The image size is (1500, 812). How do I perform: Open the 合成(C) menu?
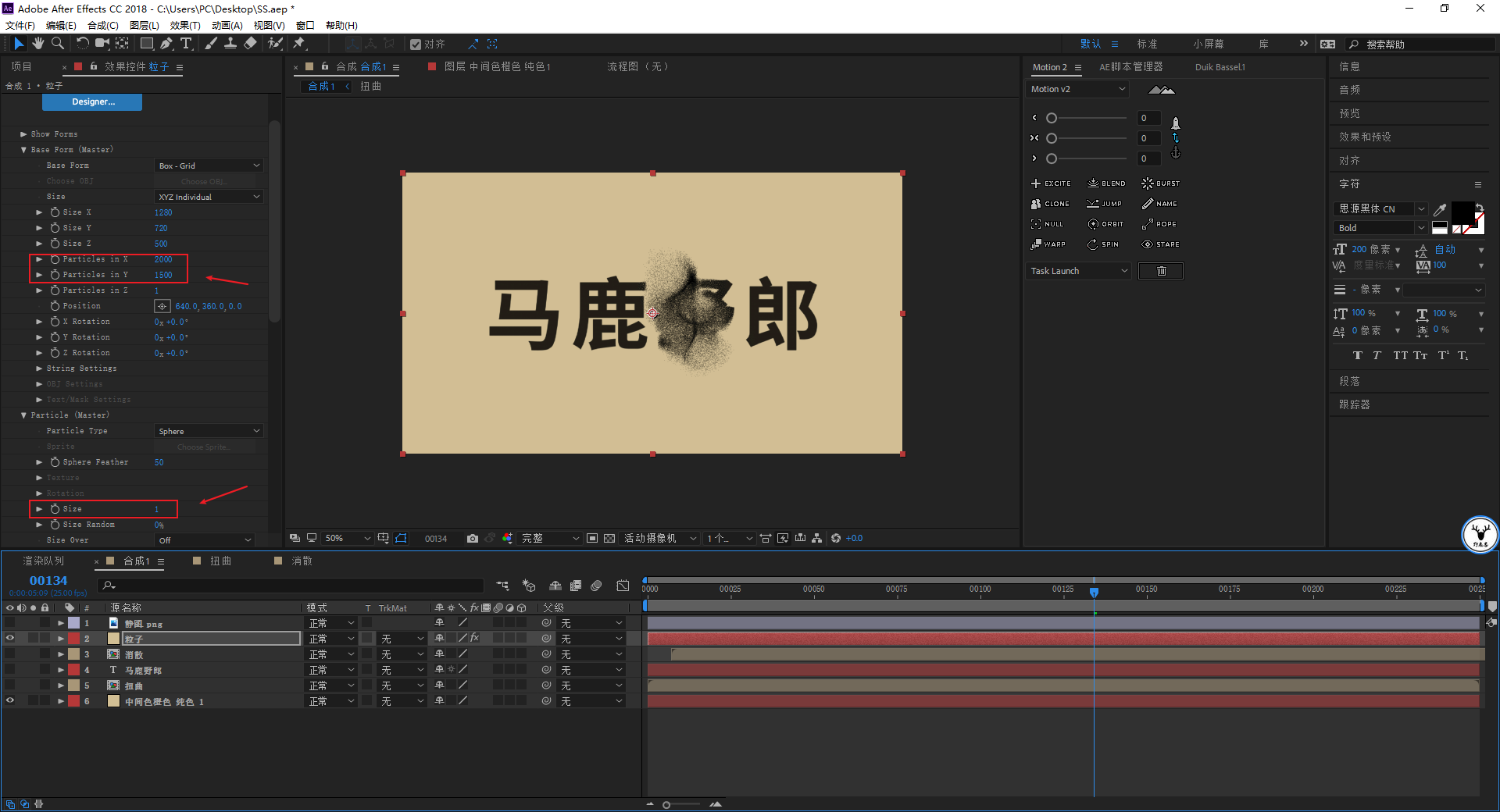(x=103, y=26)
